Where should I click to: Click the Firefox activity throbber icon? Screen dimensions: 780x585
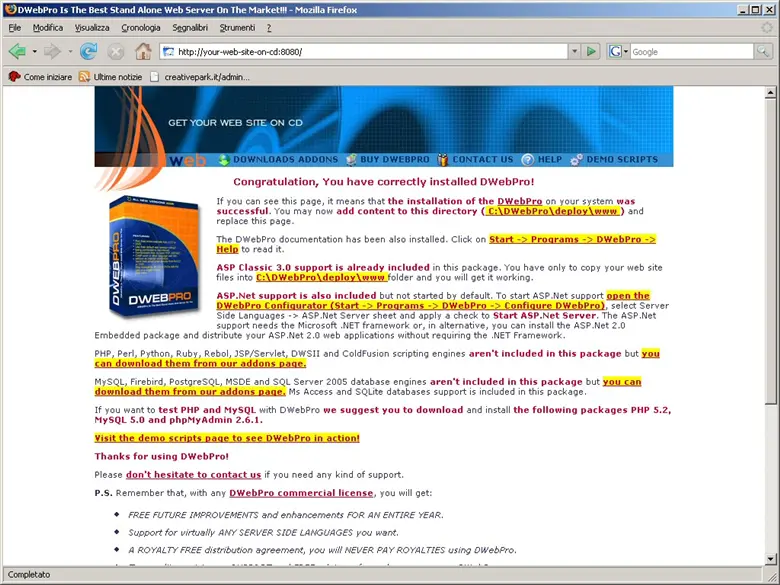click(767, 28)
